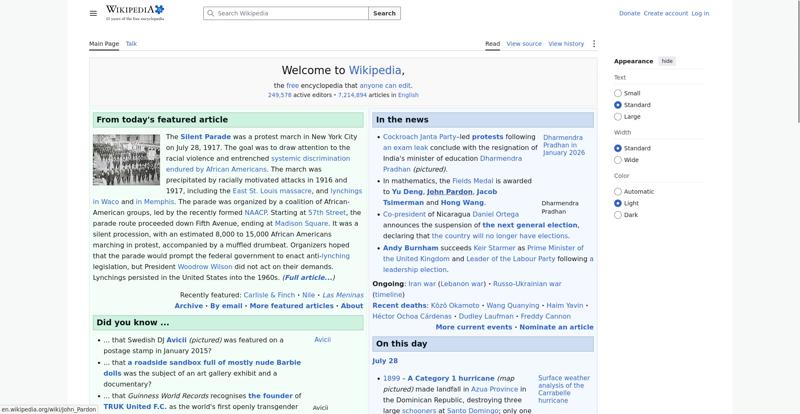Open the page tools three-dot menu
The width and height of the screenshot is (800, 414).
pyautogui.click(x=593, y=44)
